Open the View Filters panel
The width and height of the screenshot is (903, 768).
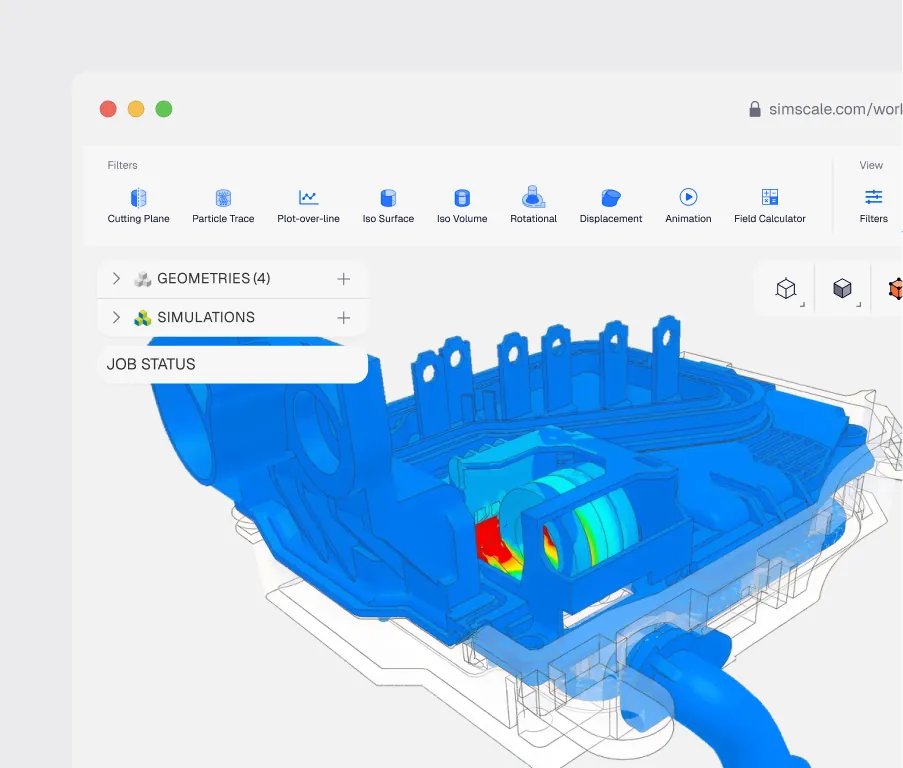(x=874, y=206)
